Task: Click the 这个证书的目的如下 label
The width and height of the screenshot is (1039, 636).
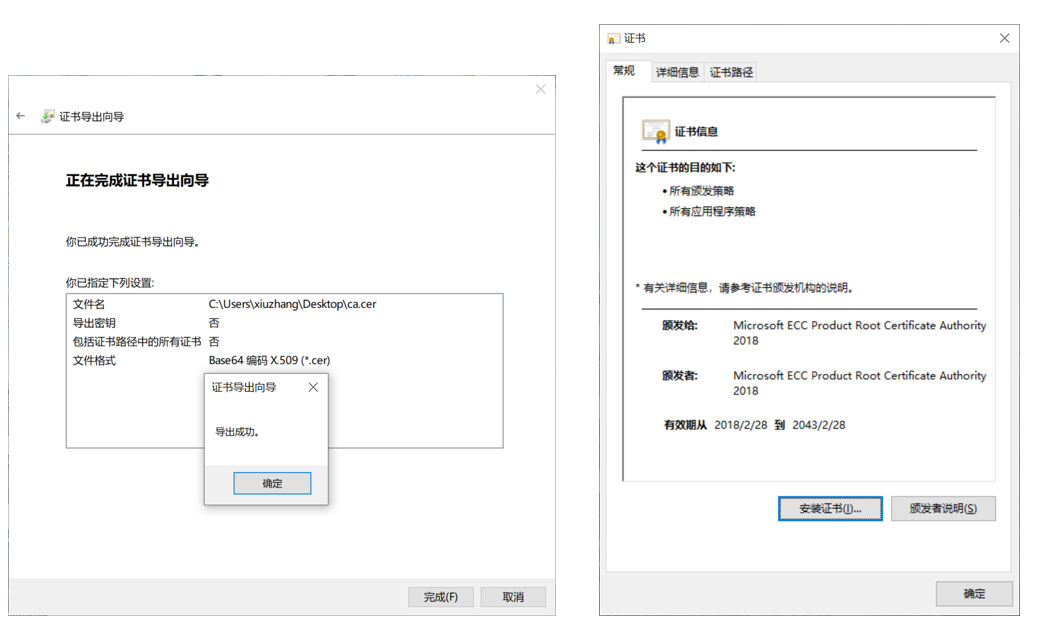Action: point(685,168)
